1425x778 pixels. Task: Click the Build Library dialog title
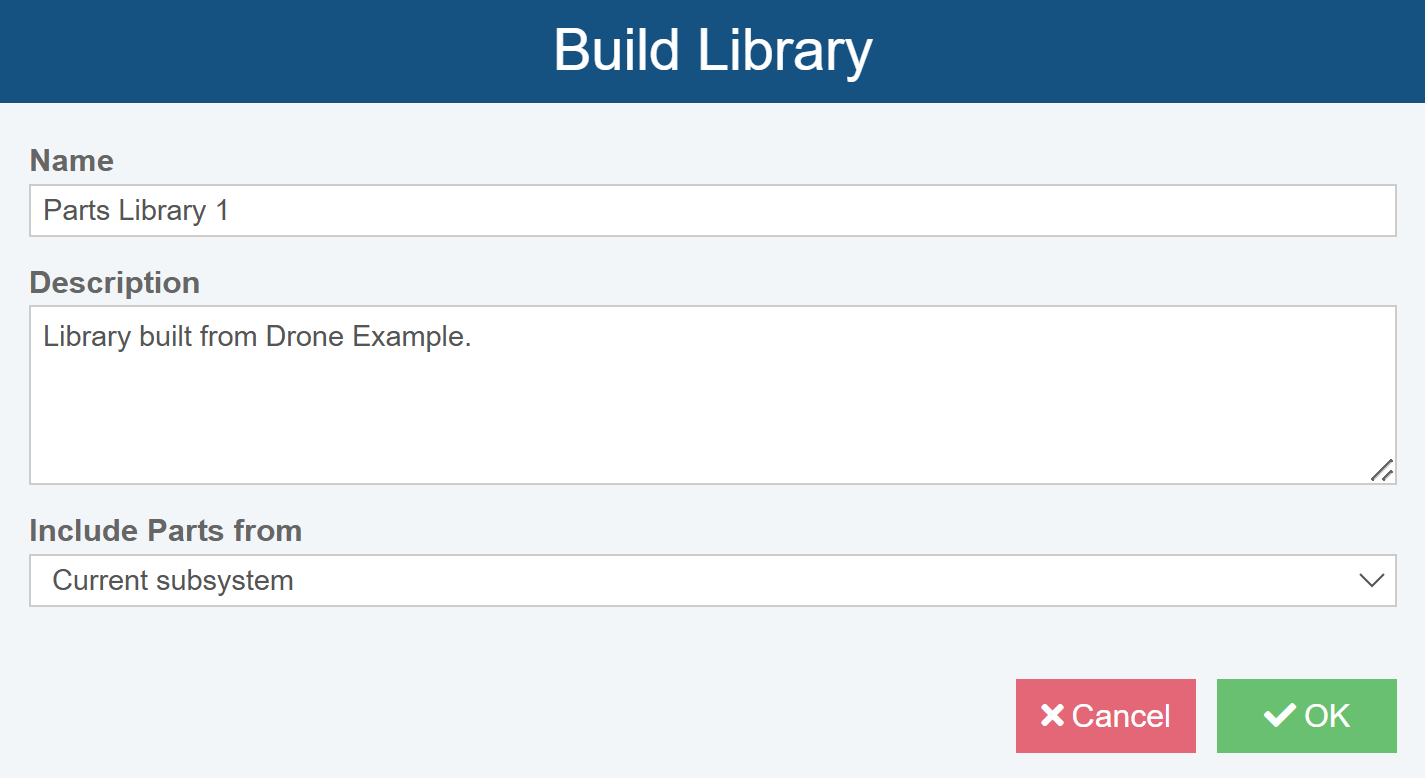(712, 50)
